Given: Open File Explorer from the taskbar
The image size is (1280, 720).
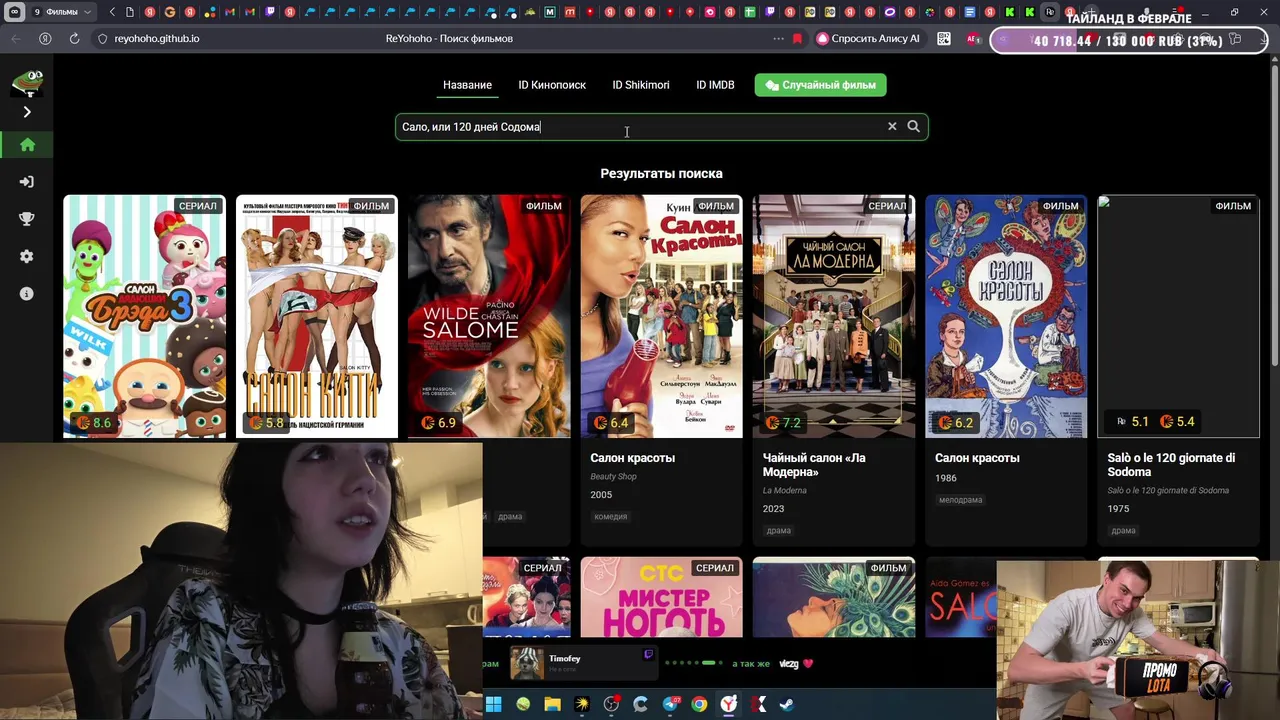Looking at the screenshot, I should tap(552, 704).
